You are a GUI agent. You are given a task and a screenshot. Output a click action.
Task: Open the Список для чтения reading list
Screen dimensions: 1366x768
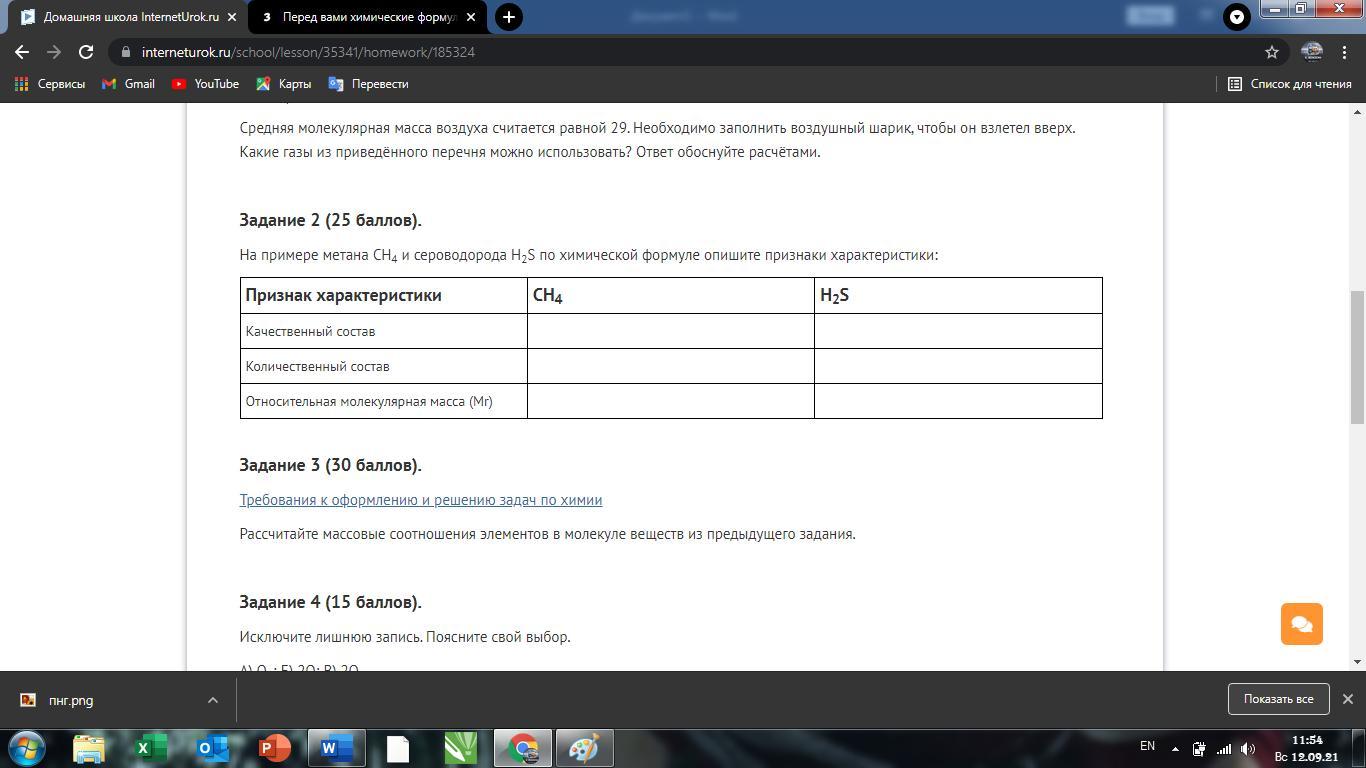pyautogui.click(x=1289, y=84)
